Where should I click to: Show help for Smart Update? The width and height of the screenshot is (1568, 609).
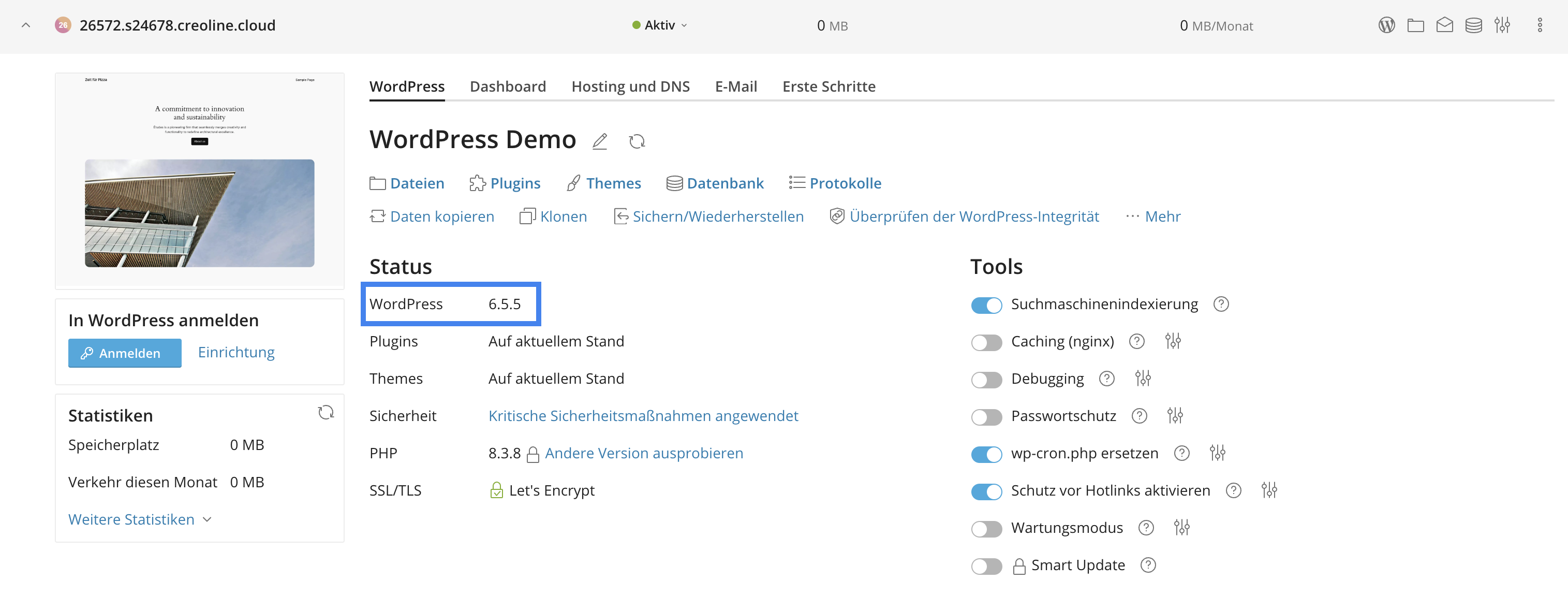[1148, 565]
